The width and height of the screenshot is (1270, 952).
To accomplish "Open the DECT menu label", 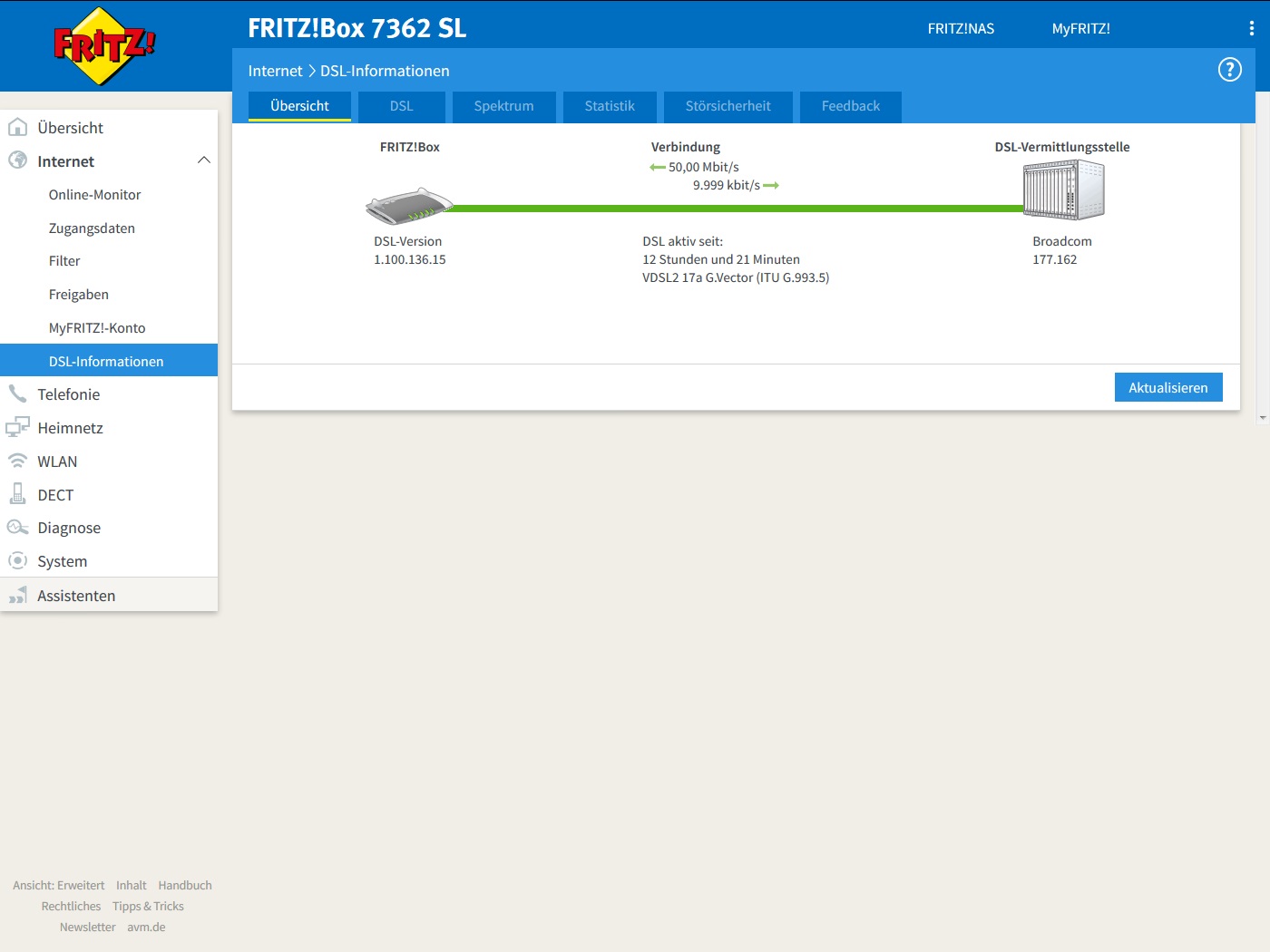I will pos(55,495).
